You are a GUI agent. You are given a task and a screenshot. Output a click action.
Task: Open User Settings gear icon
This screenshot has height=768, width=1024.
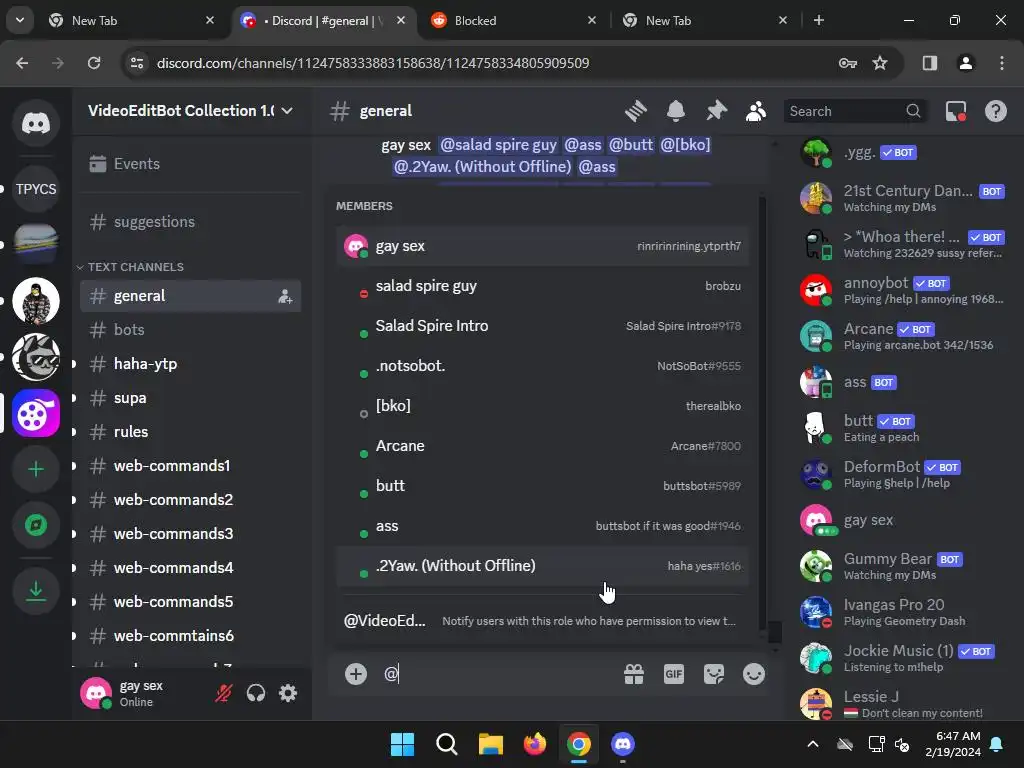click(288, 693)
